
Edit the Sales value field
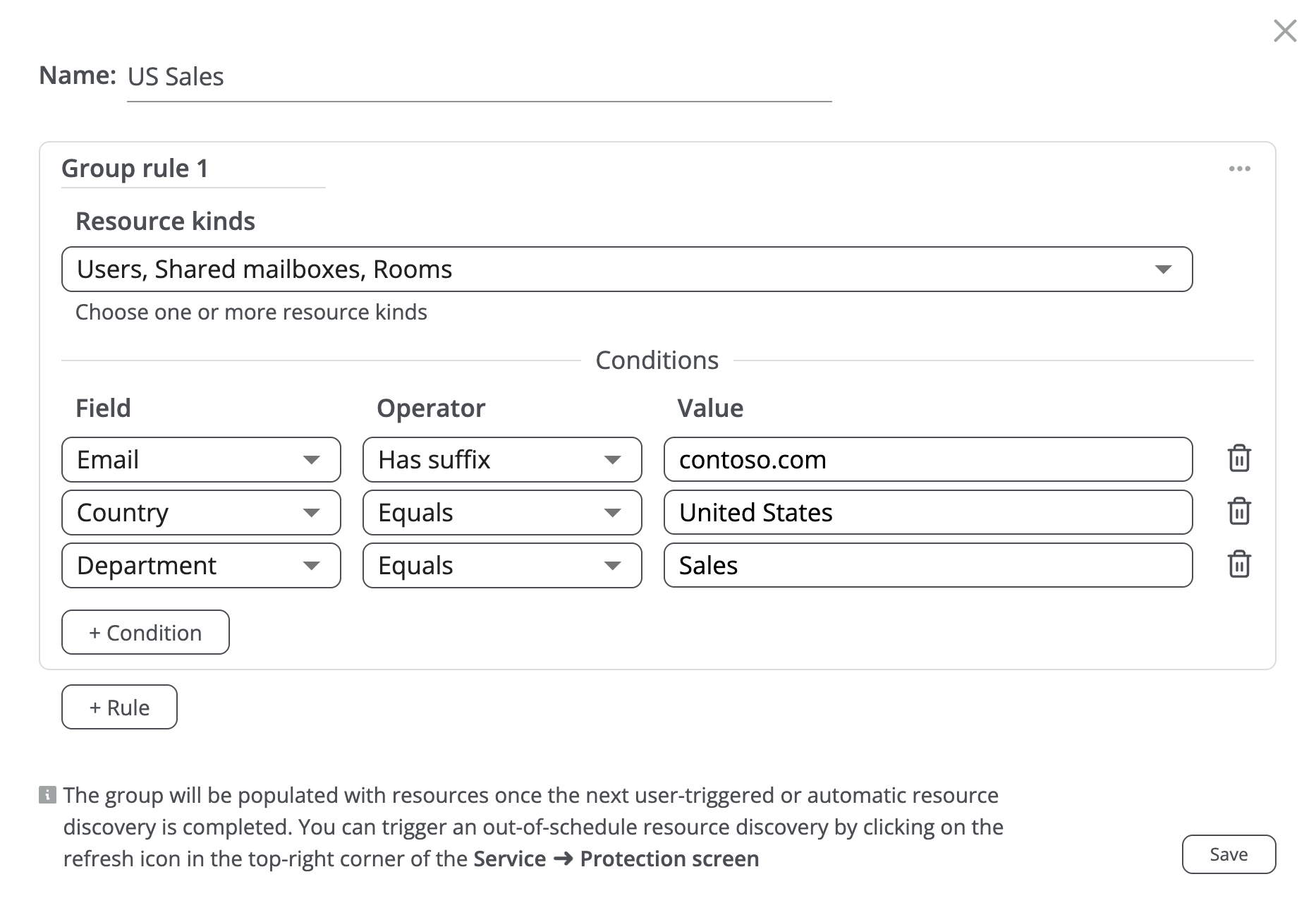(x=927, y=565)
